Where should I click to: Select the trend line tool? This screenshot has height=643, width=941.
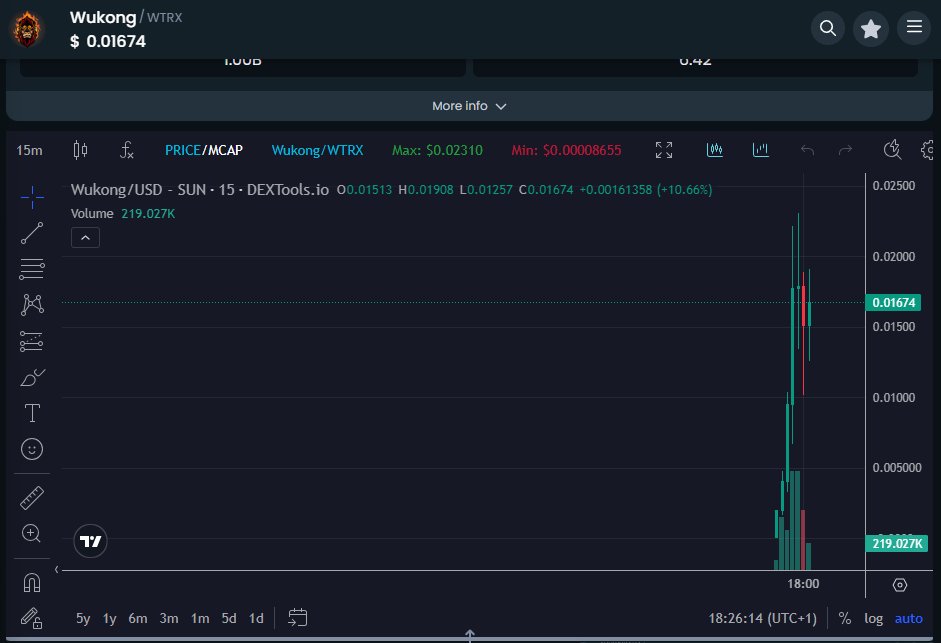pos(32,233)
